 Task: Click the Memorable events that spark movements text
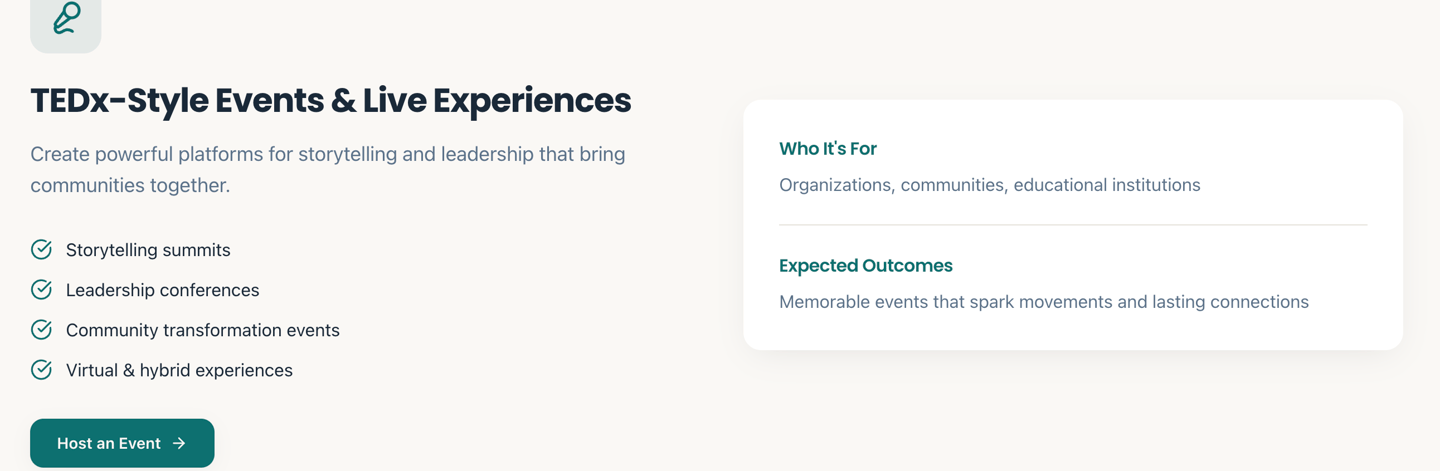pos(1043,302)
